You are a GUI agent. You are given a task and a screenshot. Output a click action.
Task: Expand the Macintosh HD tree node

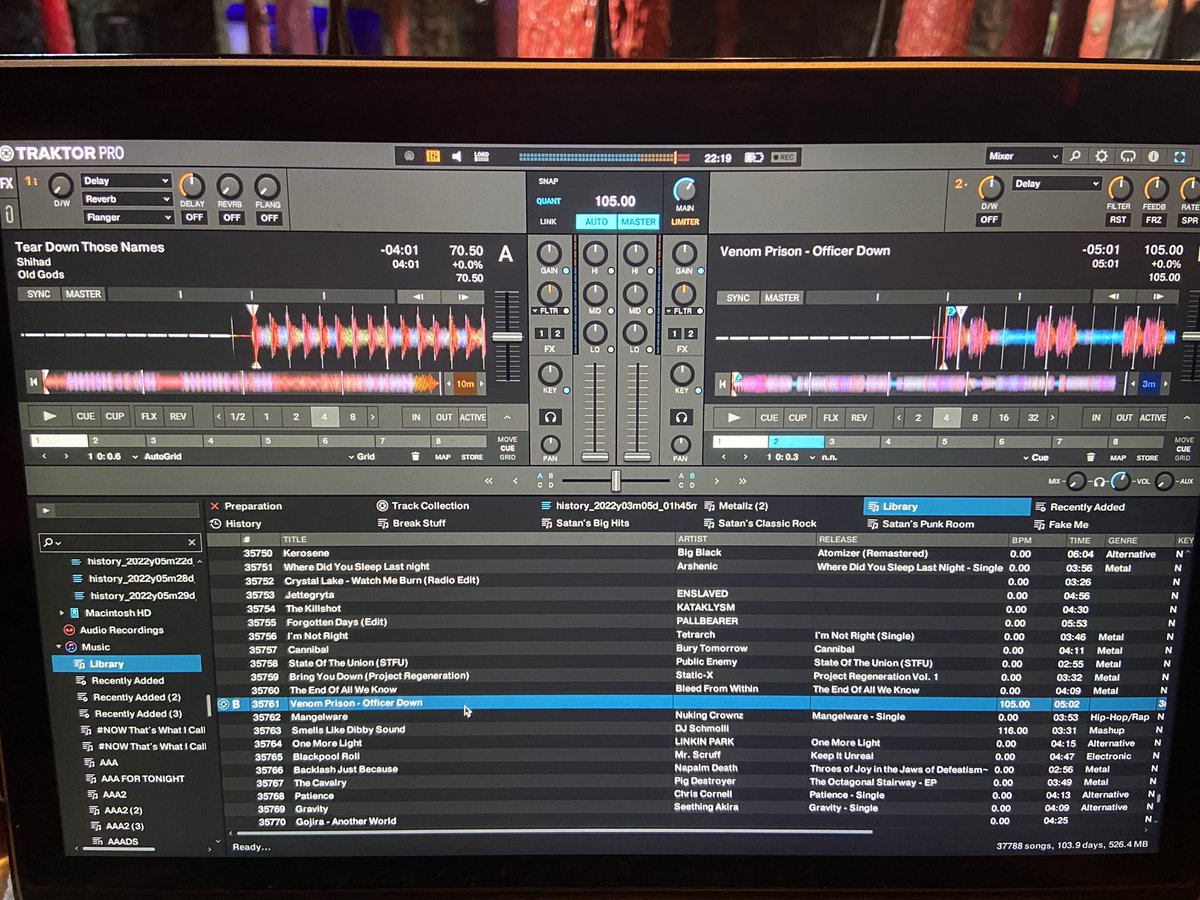62,612
